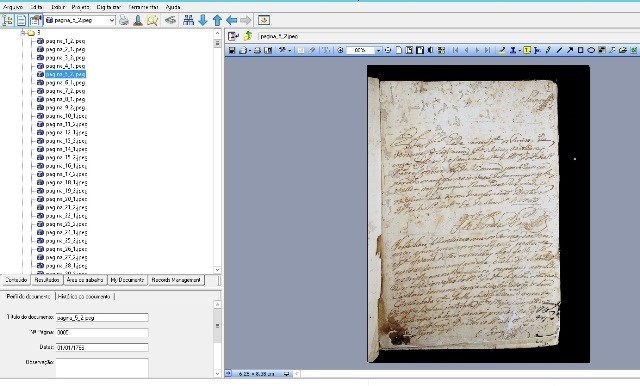Toggle the yellow text note tool
Screen dimensions: 640x386
(527, 50)
